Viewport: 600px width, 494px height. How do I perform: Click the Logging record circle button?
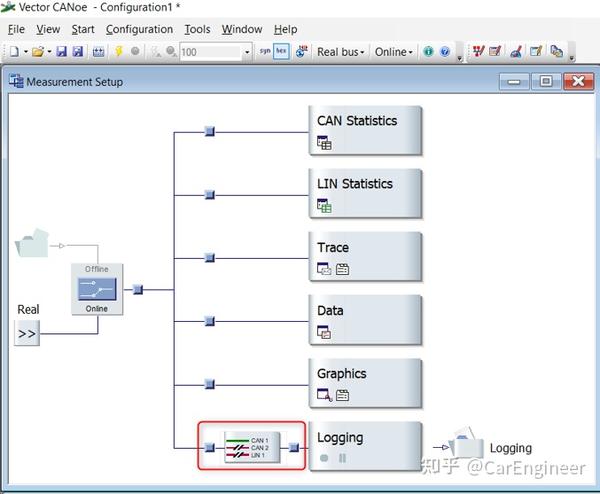click(324, 458)
